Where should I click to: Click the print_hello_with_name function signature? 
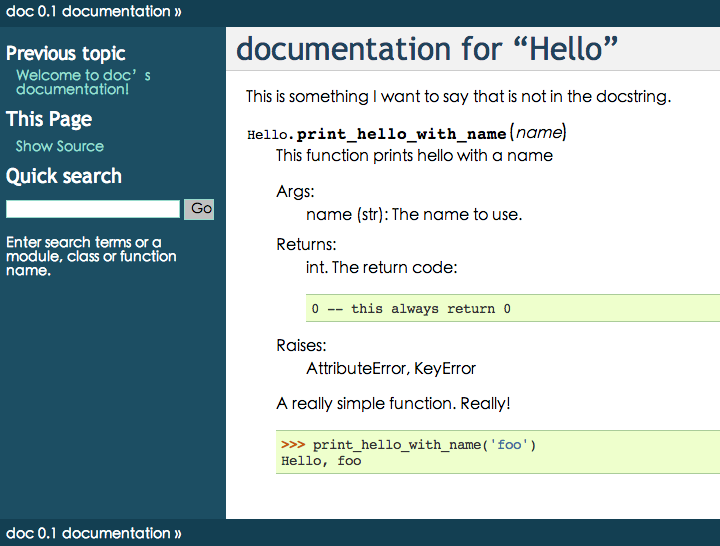[406, 134]
